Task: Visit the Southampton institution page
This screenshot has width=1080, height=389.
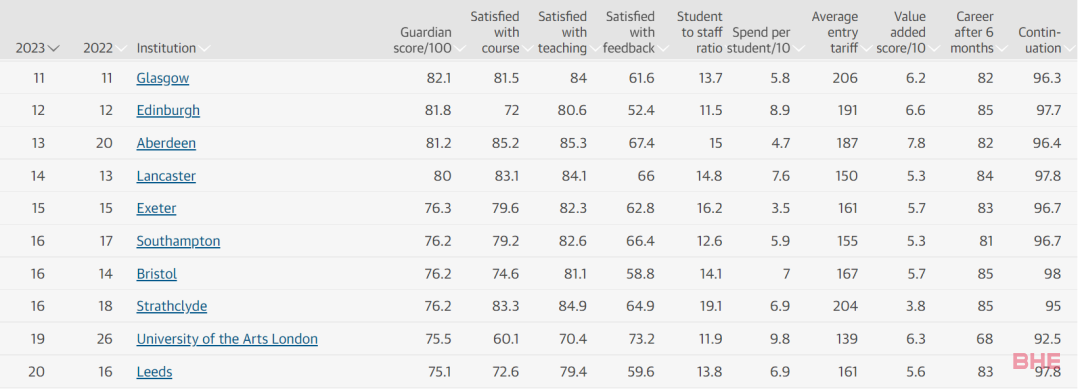Action: pyautogui.click(x=178, y=241)
